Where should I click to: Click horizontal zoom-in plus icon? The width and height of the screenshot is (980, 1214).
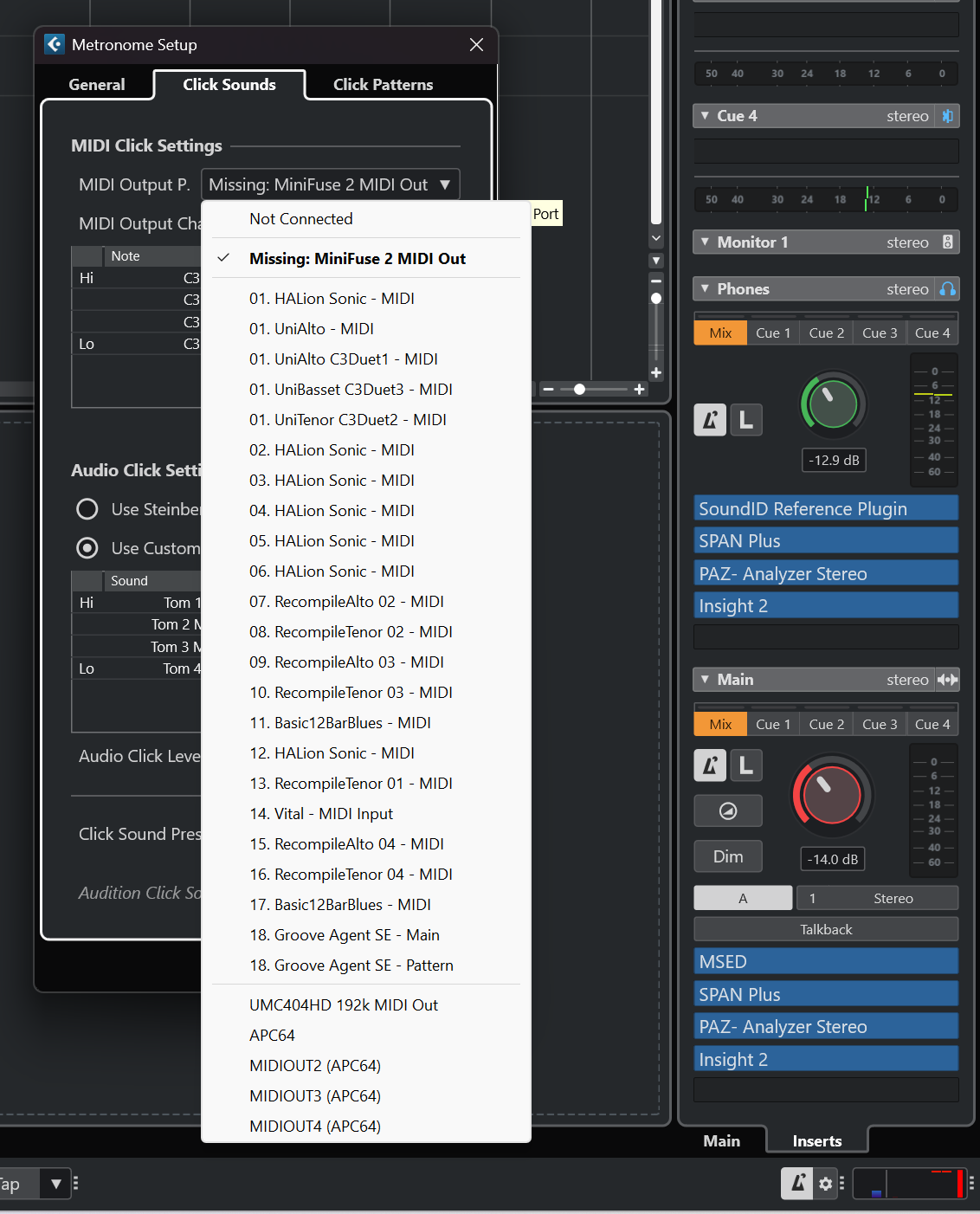(640, 390)
